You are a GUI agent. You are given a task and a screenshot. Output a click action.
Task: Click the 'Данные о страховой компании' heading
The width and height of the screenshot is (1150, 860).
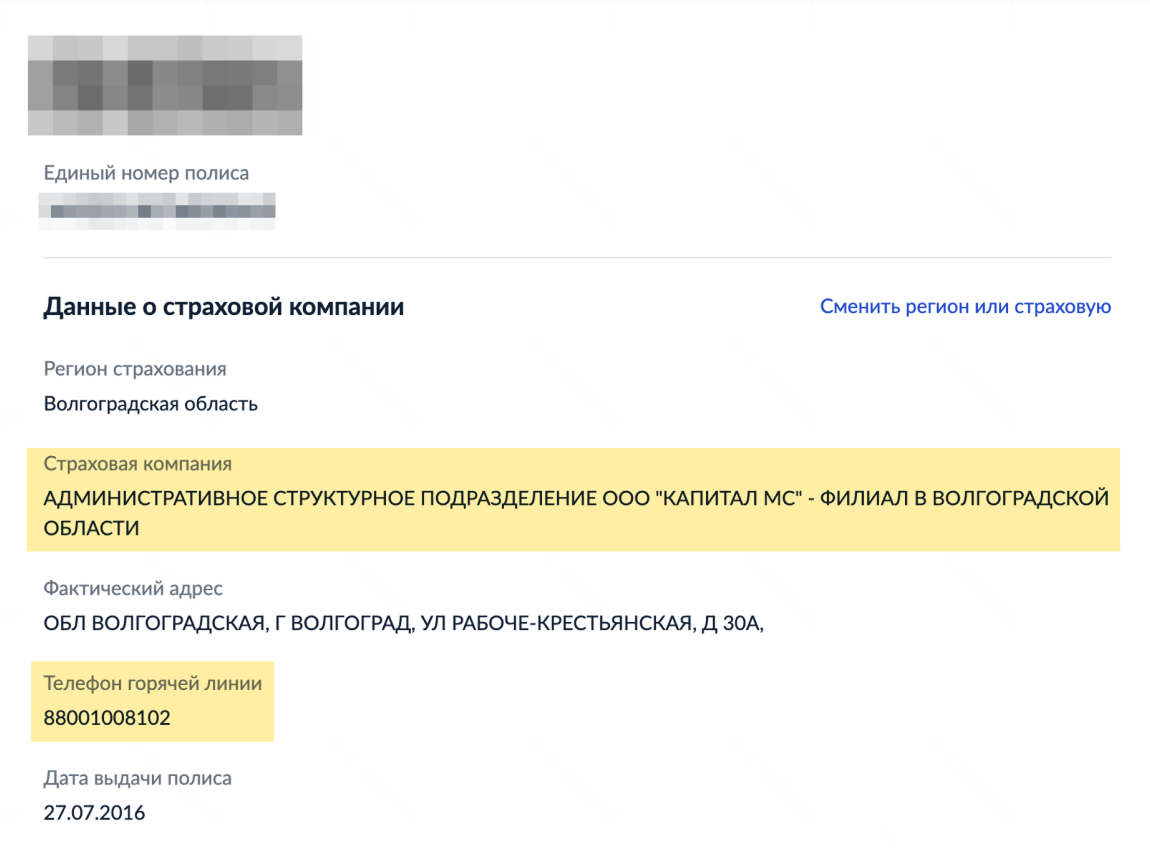(x=223, y=306)
